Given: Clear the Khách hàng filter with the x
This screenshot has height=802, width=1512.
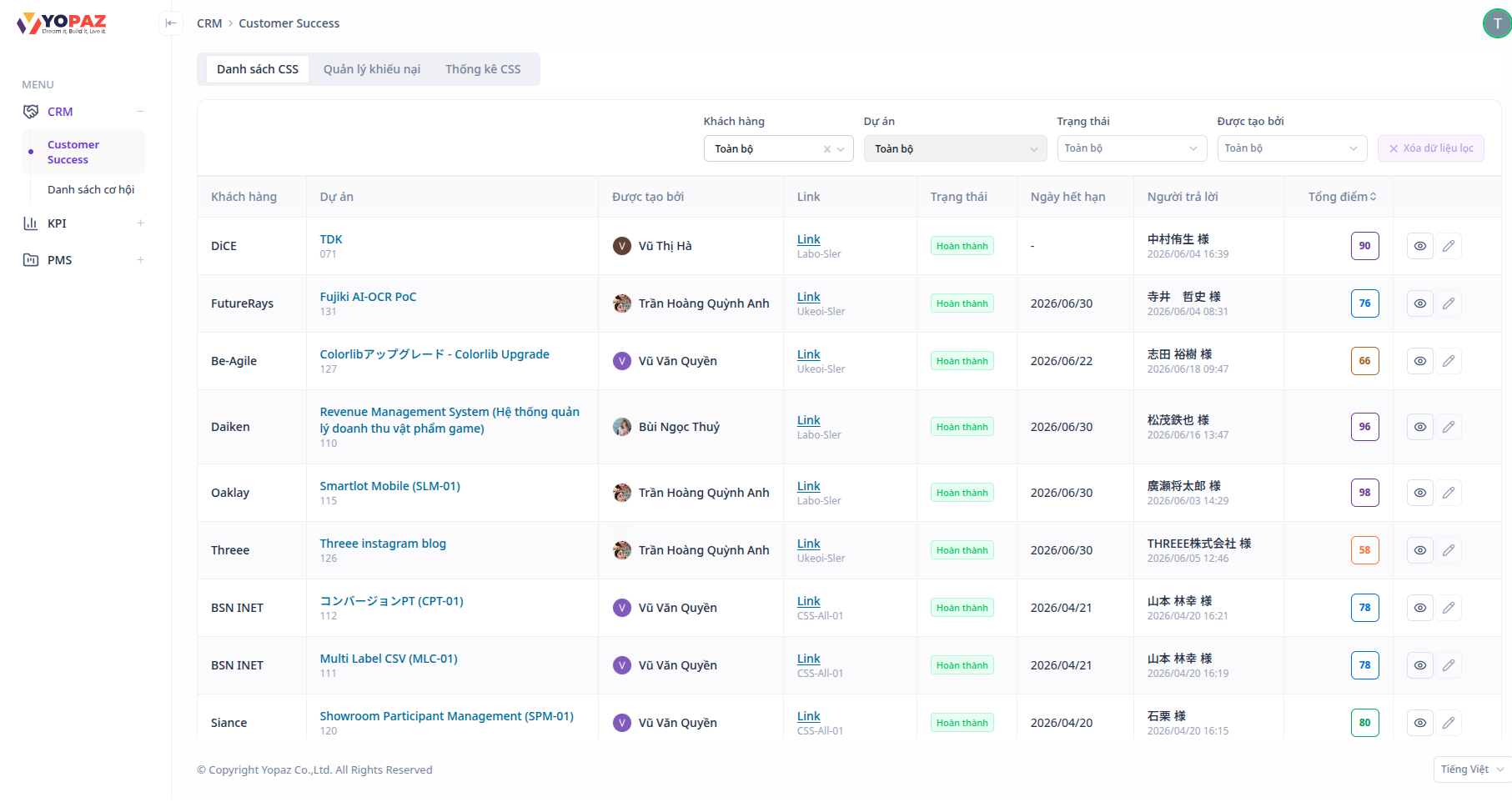Looking at the screenshot, I should 827,149.
